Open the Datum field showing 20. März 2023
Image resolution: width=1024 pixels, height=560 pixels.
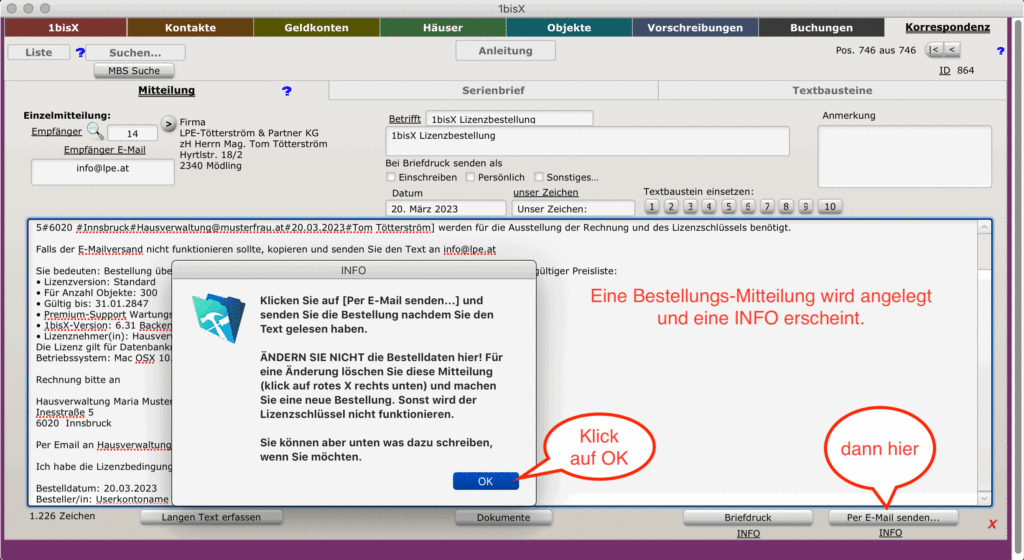coord(445,209)
